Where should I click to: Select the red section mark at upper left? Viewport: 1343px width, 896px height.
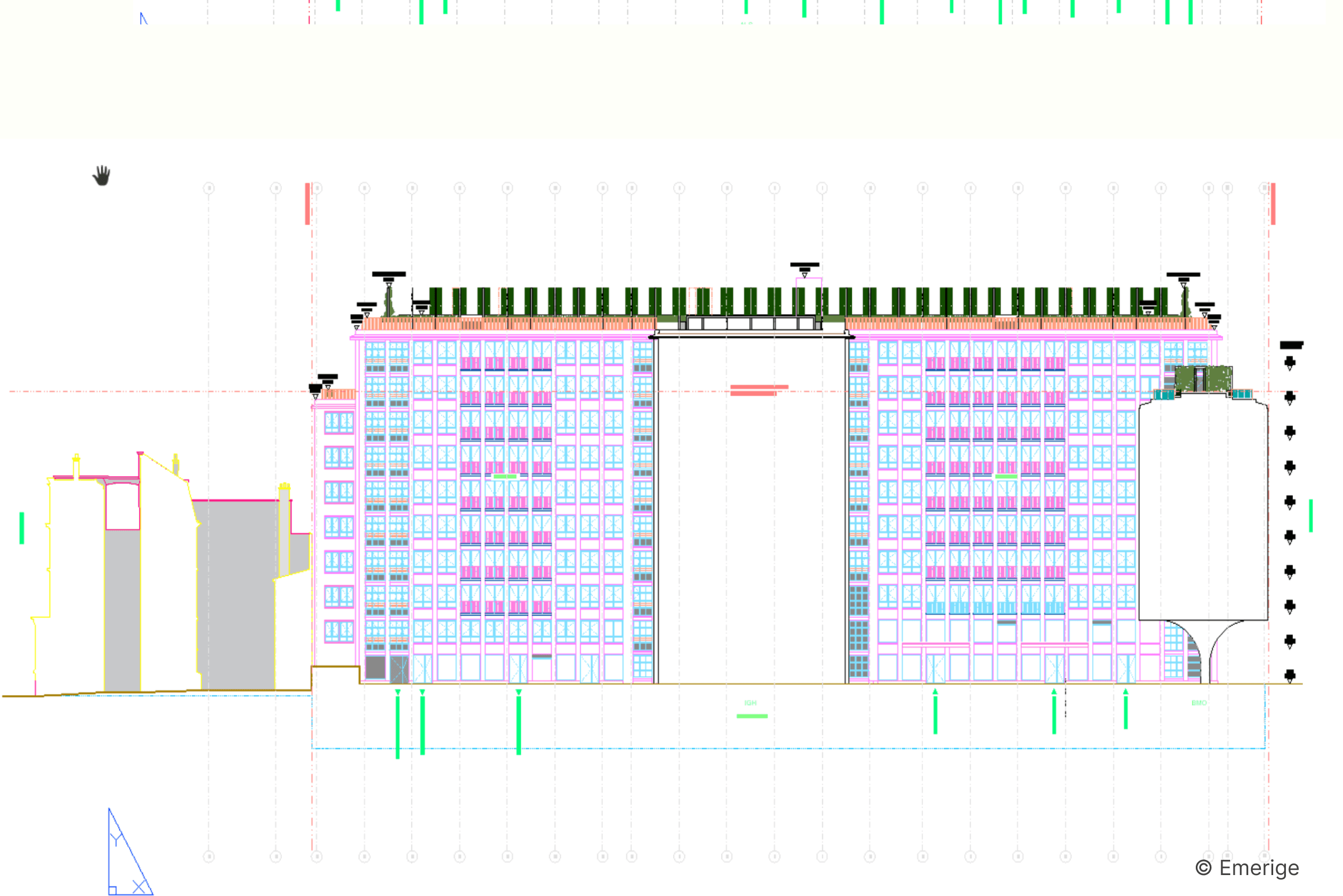click(308, 204)
